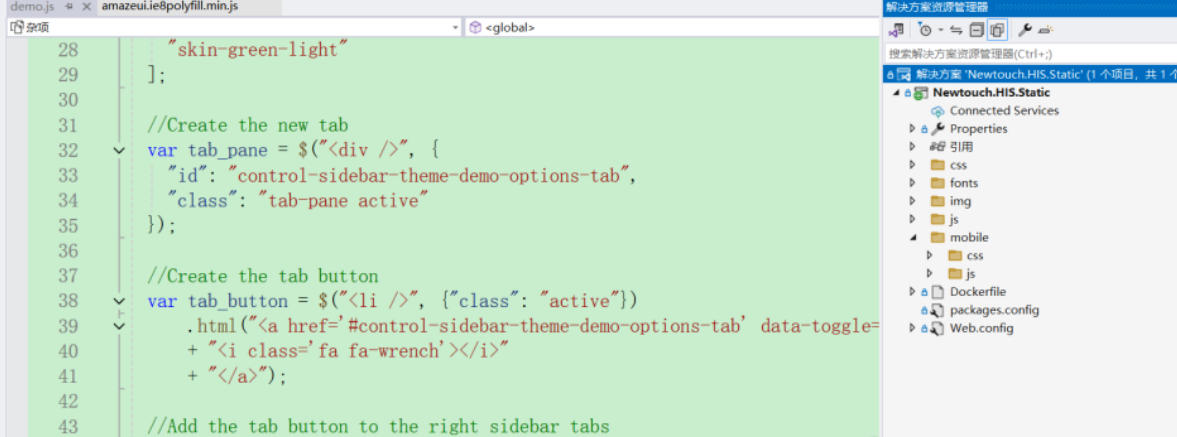The height and width of the screenshot is (437, 1177).
Task: Click the Connected Services cloud icon
Action: point(938,111)
